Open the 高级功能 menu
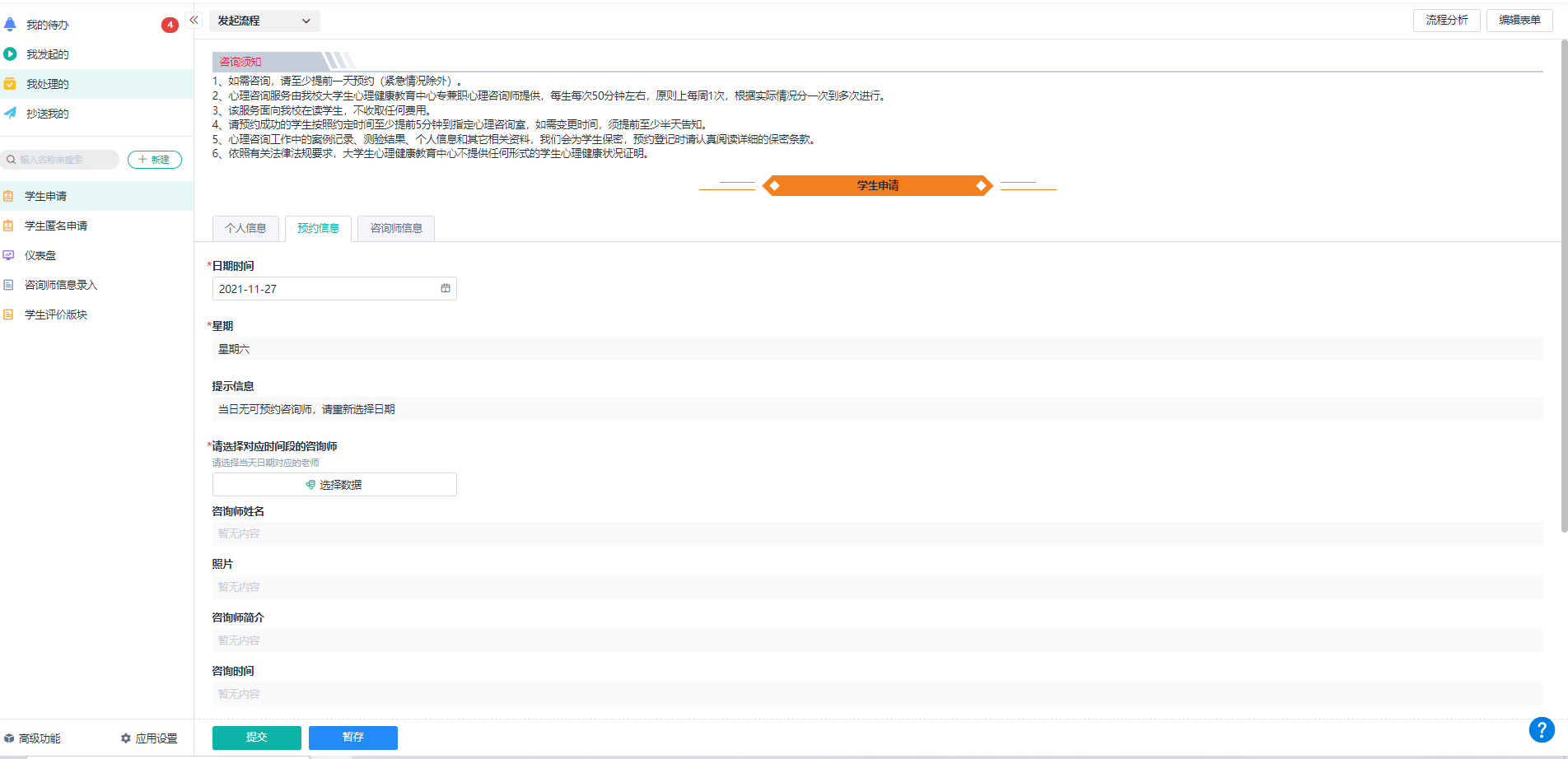The image size is (1568, 759). coord(33,738)
